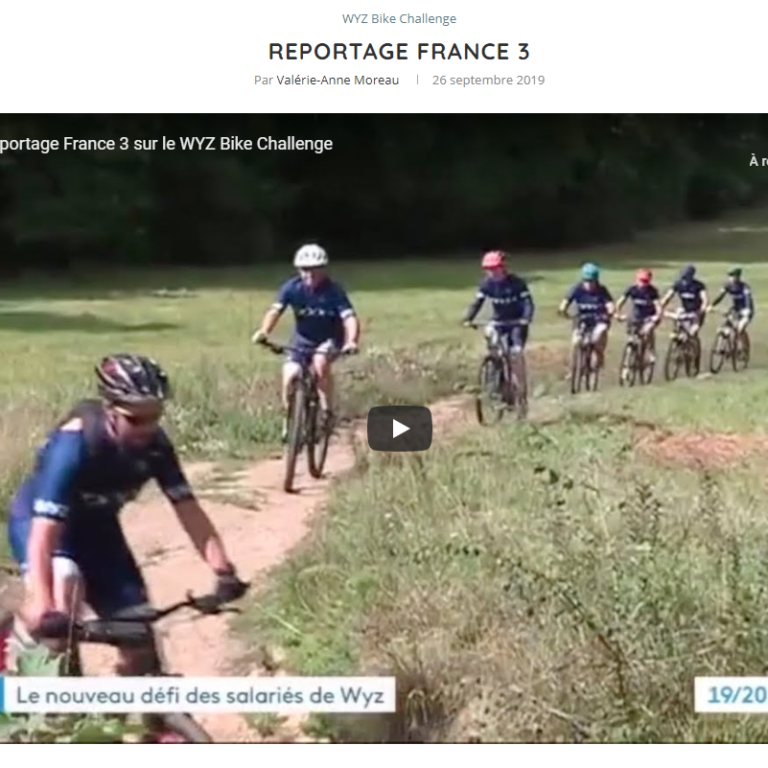Viewport: 768px width, 768px height.
Task: Click the third cyclist wearing the red helmet
Action: pyautogui.click(x=500, y=333)
